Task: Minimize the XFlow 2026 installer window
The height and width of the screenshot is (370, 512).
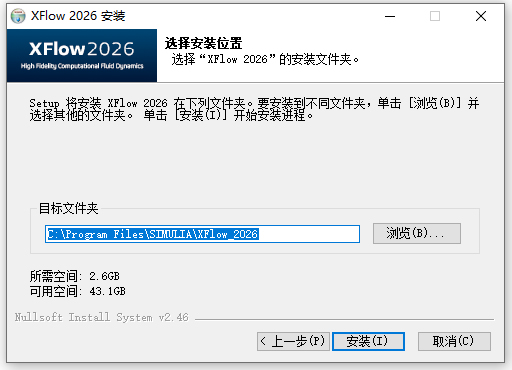Action: [x=390, y=16]
